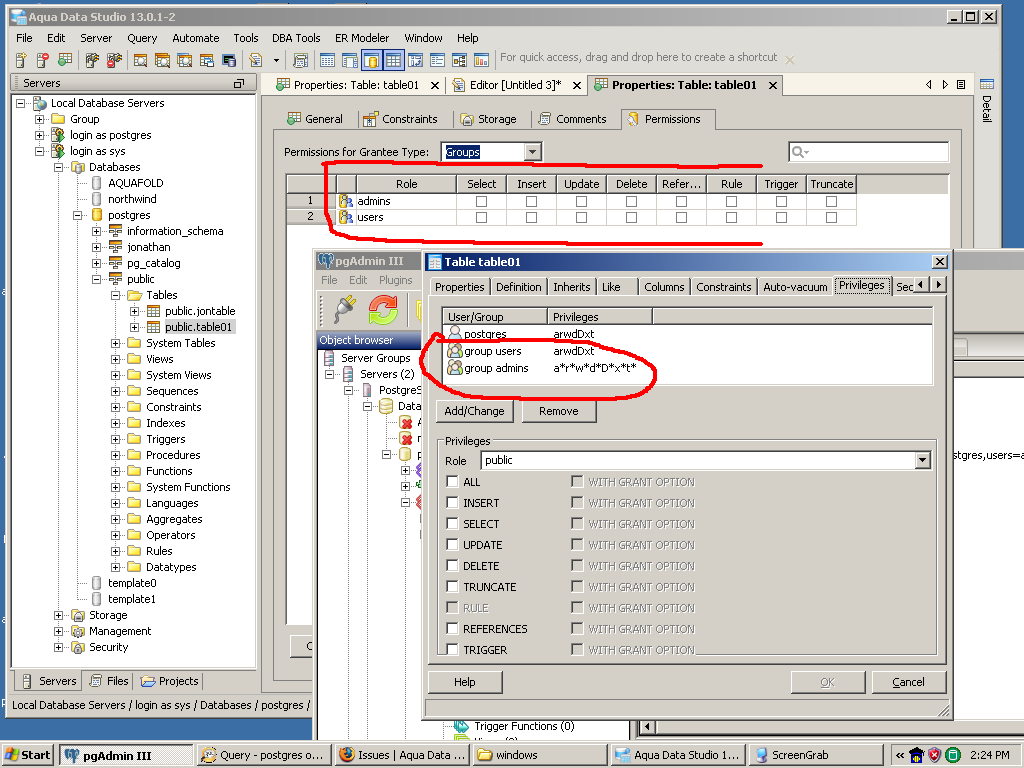Open the Role public dropdown

click(922, 460)
